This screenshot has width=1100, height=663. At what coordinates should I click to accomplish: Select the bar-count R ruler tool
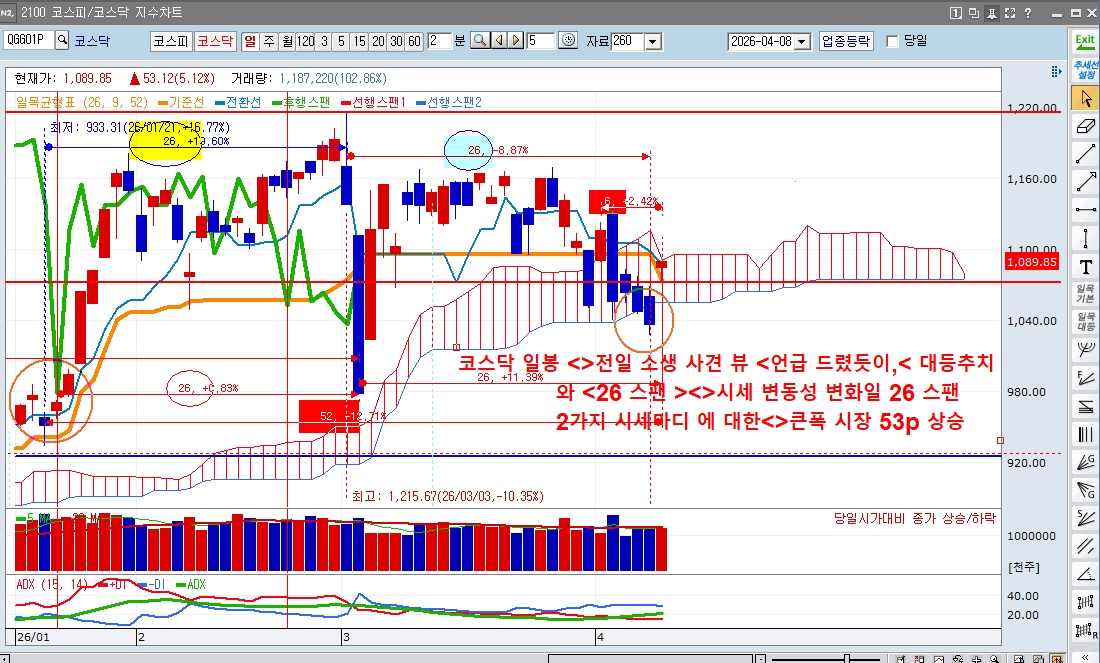pyautogui.click(x=1085, y=630)
